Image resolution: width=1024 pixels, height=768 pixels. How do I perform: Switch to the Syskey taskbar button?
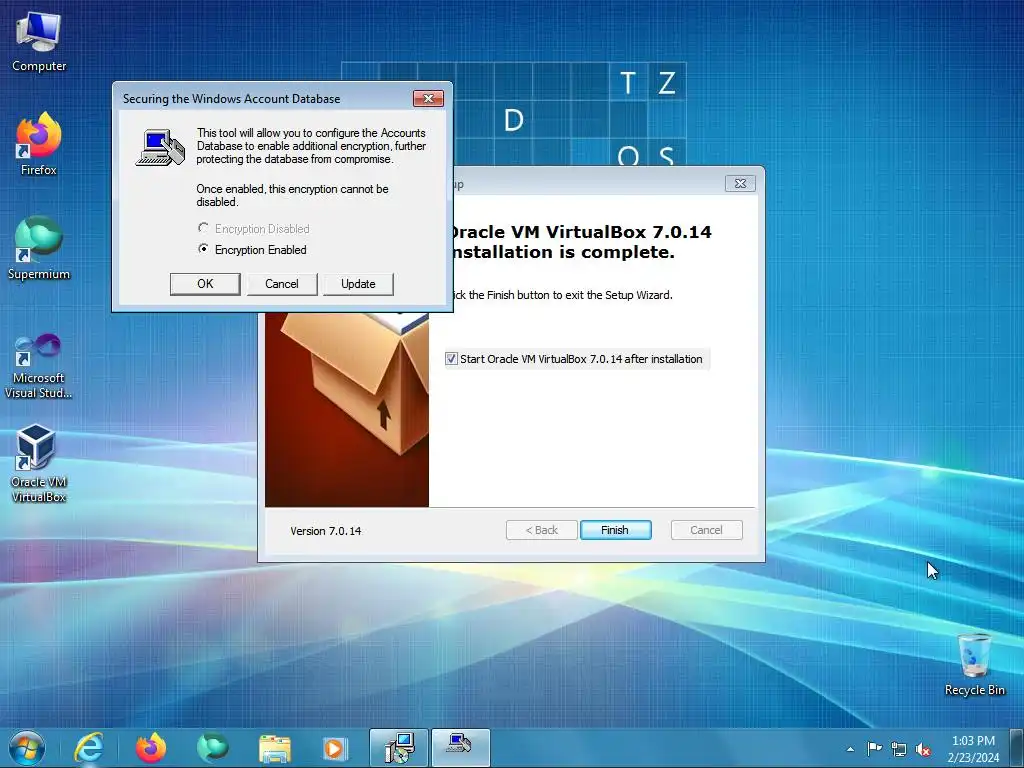[x=460, y=748]
